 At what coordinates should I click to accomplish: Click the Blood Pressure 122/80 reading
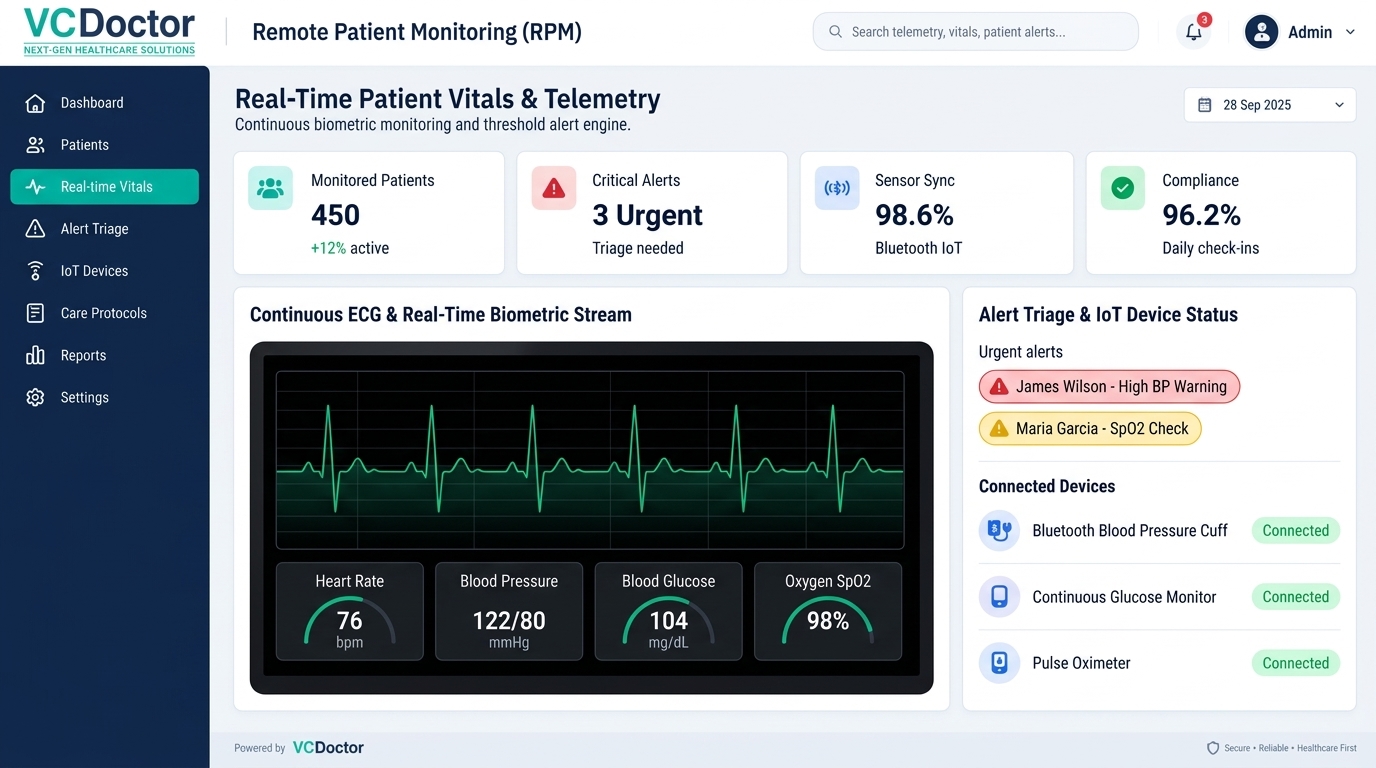[509, 621]
